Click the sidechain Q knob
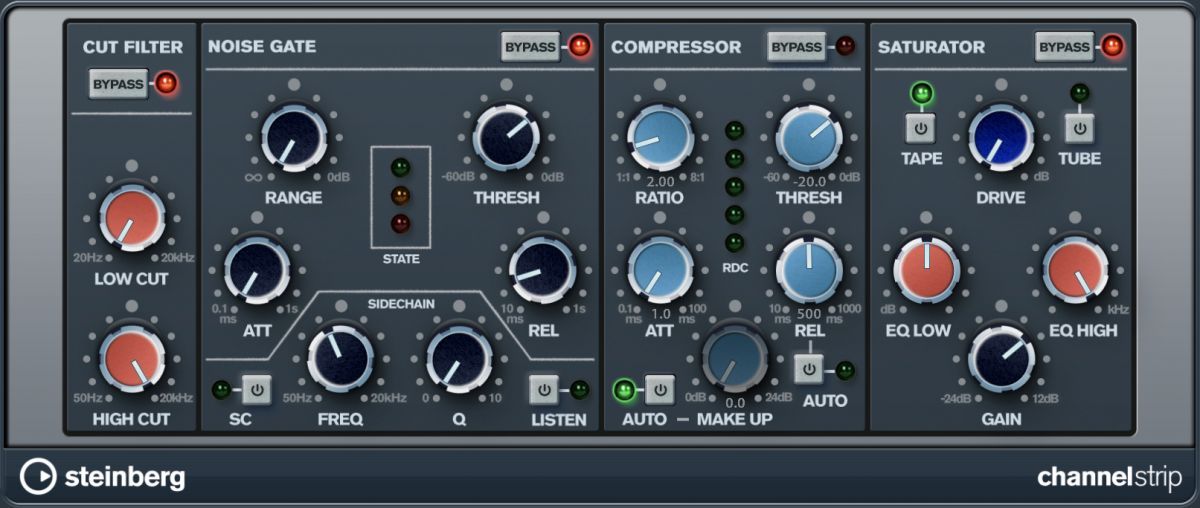This screenshot has width=1200, height=508. click(x=459, y=357)
